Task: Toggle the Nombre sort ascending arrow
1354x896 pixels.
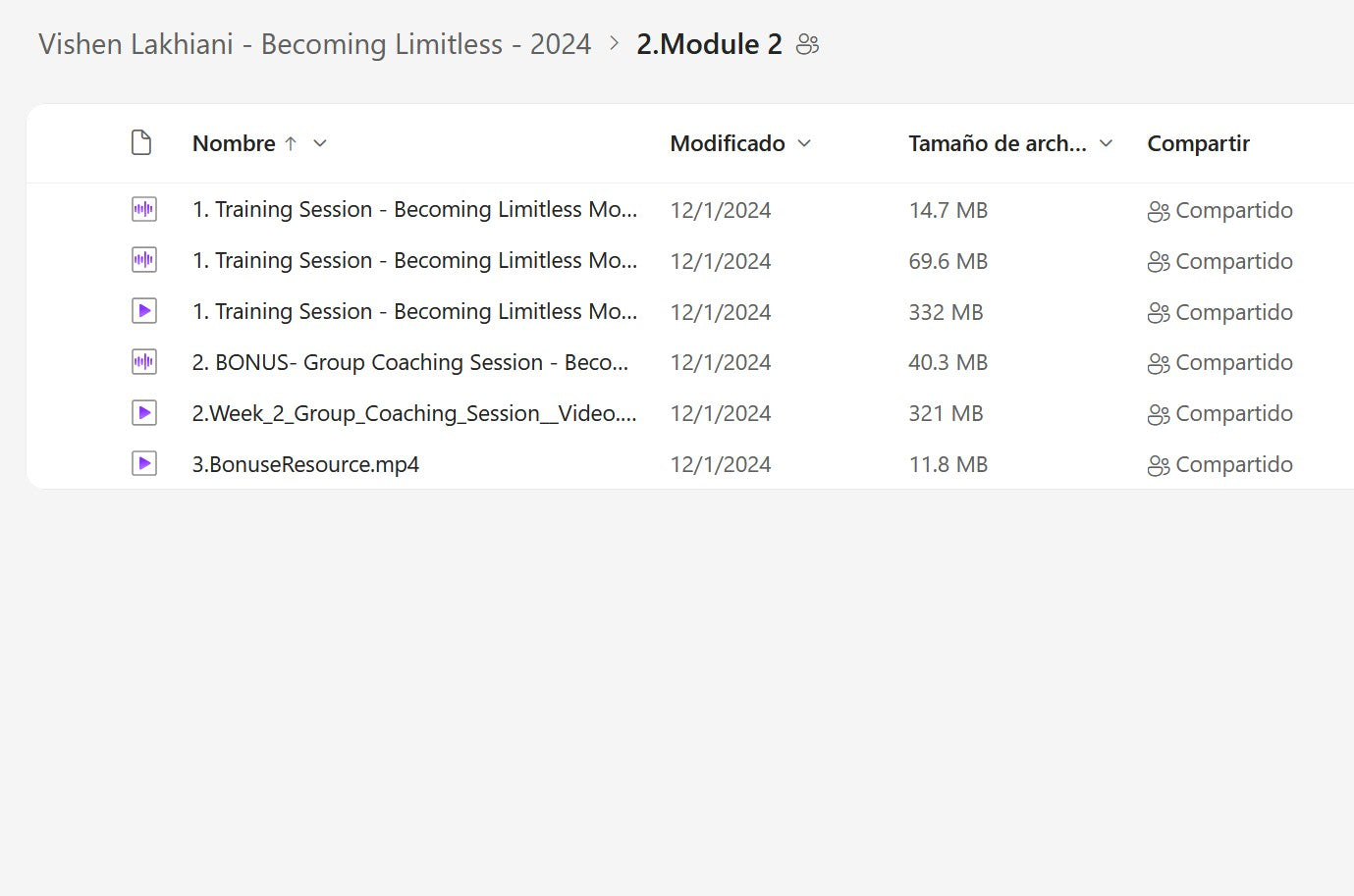Action: [x=291, y=143]
